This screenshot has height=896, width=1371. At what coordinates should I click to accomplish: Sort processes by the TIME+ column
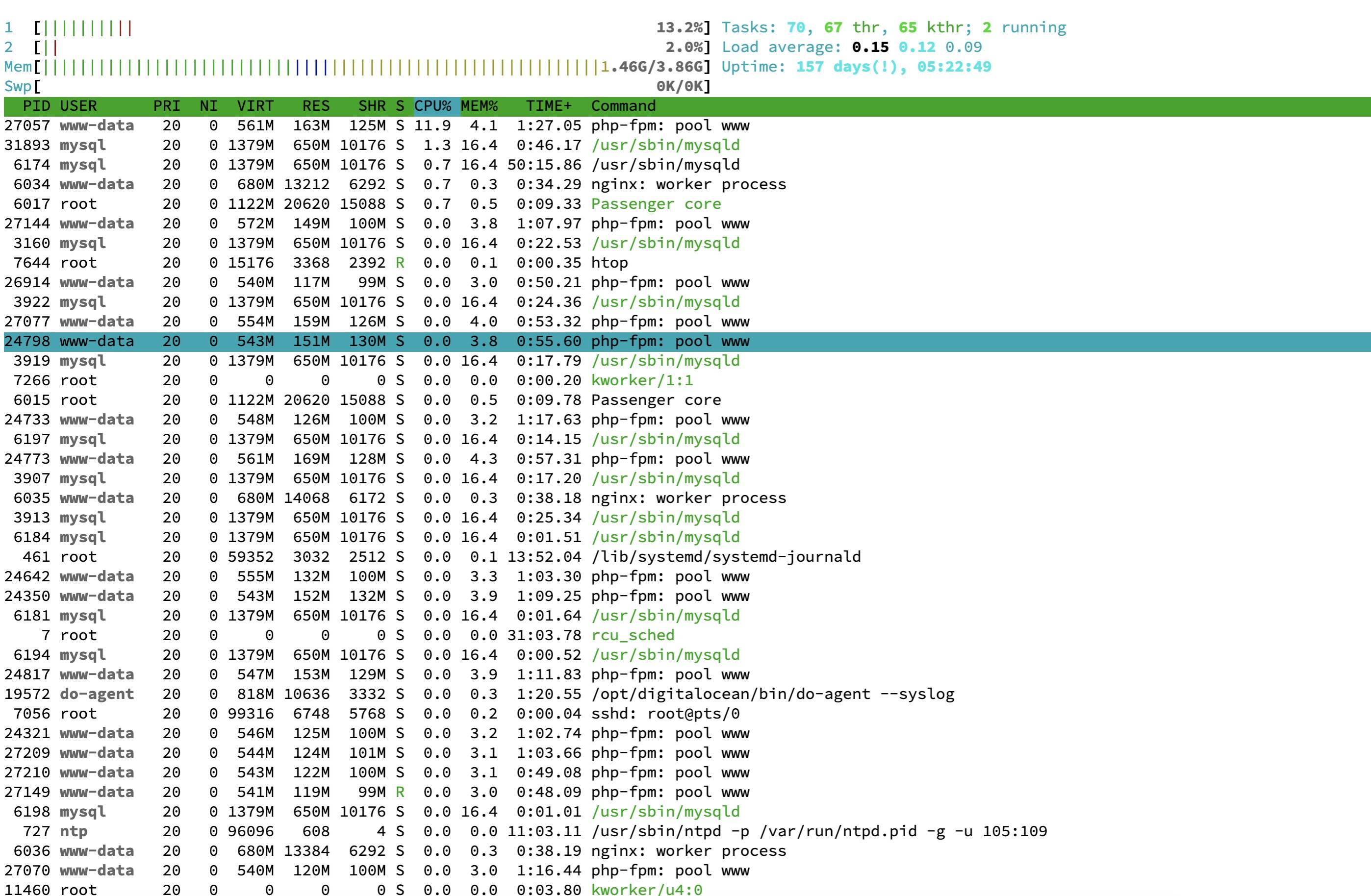point(549,106)
